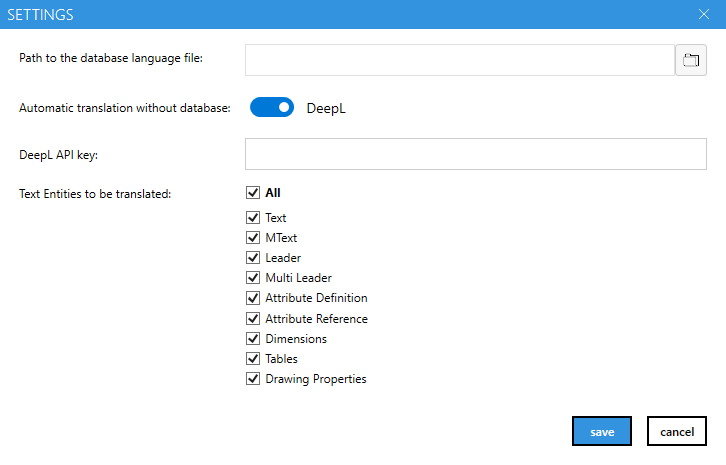Toggle the Attribute Definition checkbox
The width and height of the screenshot is (726, 465).
(253, 298)
